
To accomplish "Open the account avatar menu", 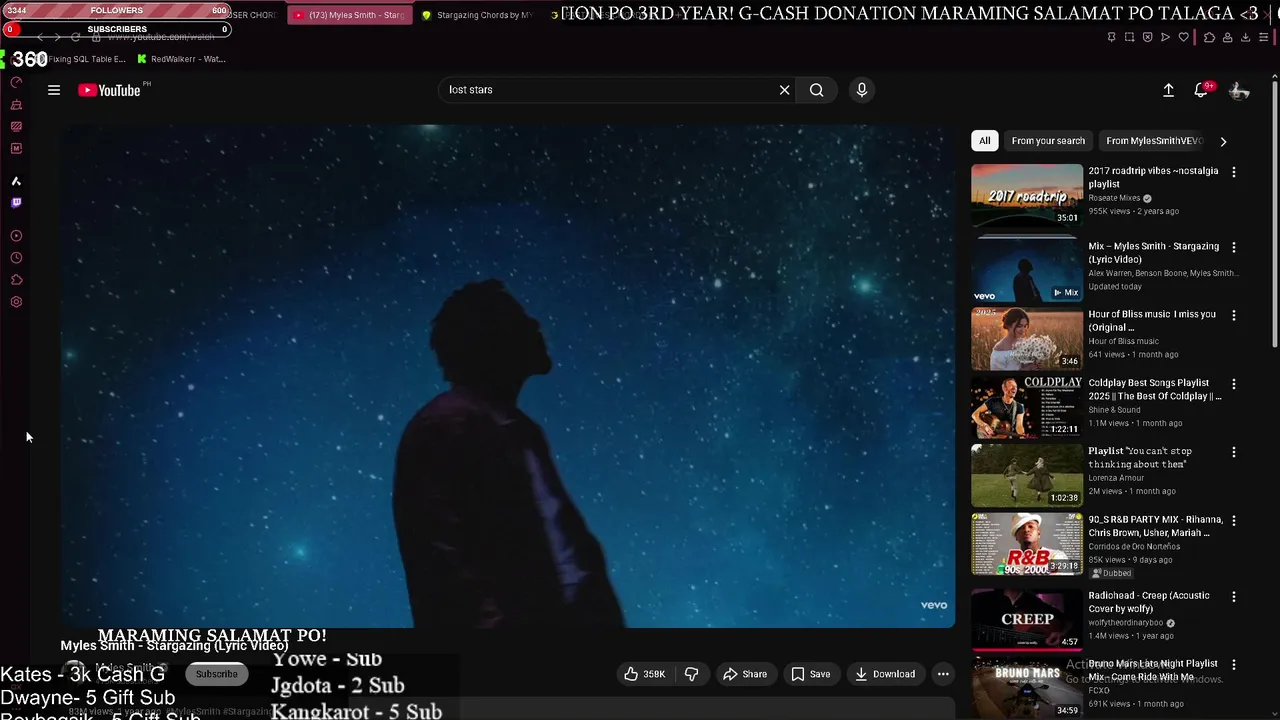I will [x=1239, y=90].
